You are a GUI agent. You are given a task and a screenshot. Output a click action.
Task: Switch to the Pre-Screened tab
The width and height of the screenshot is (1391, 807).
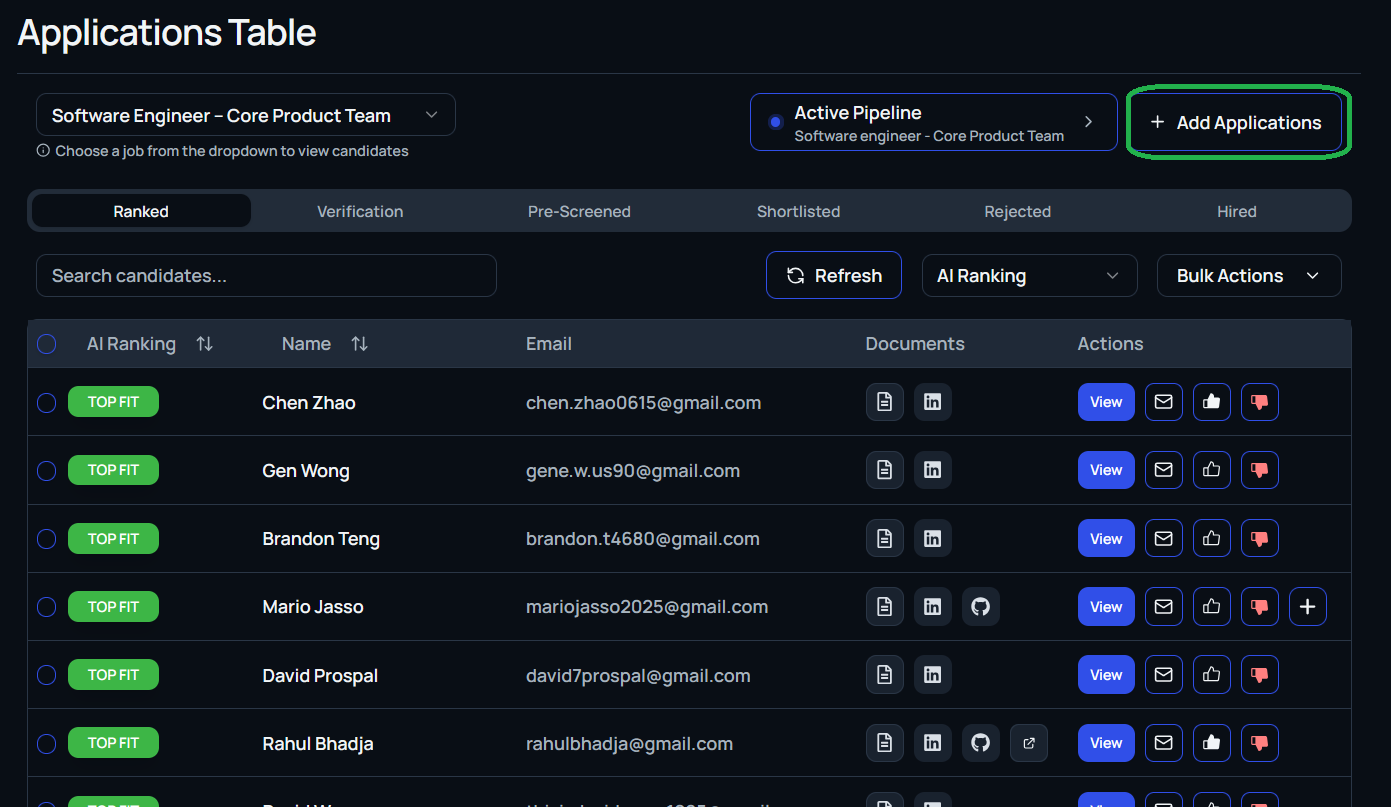click(579, 211)
